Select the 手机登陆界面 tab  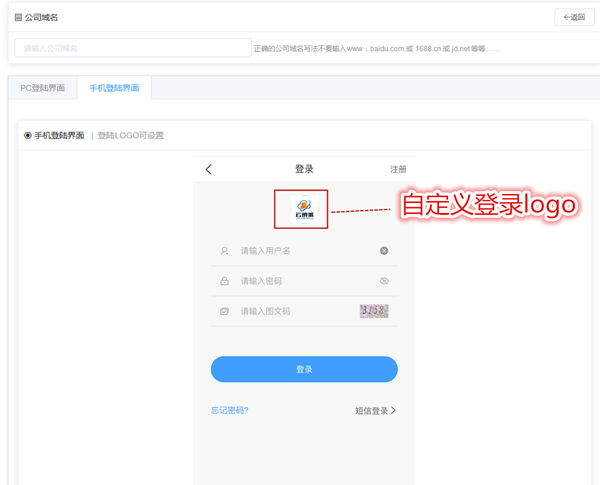pos(114,88)
